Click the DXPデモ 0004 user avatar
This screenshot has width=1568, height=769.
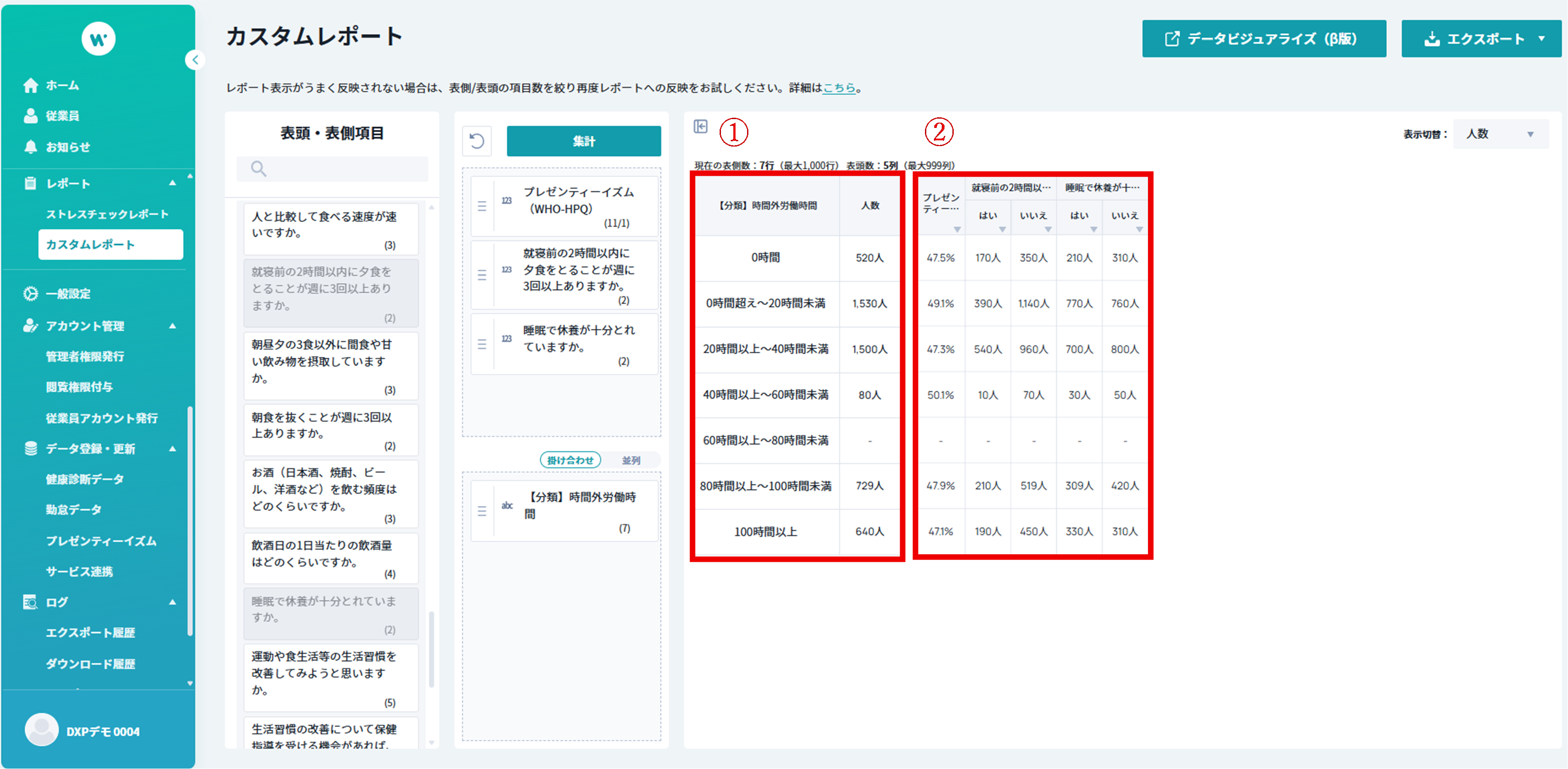(x=42, y=730)
